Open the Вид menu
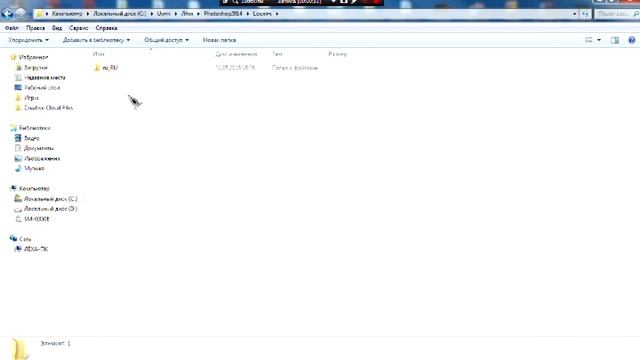The image size is (640, 360). click(57, 28)
